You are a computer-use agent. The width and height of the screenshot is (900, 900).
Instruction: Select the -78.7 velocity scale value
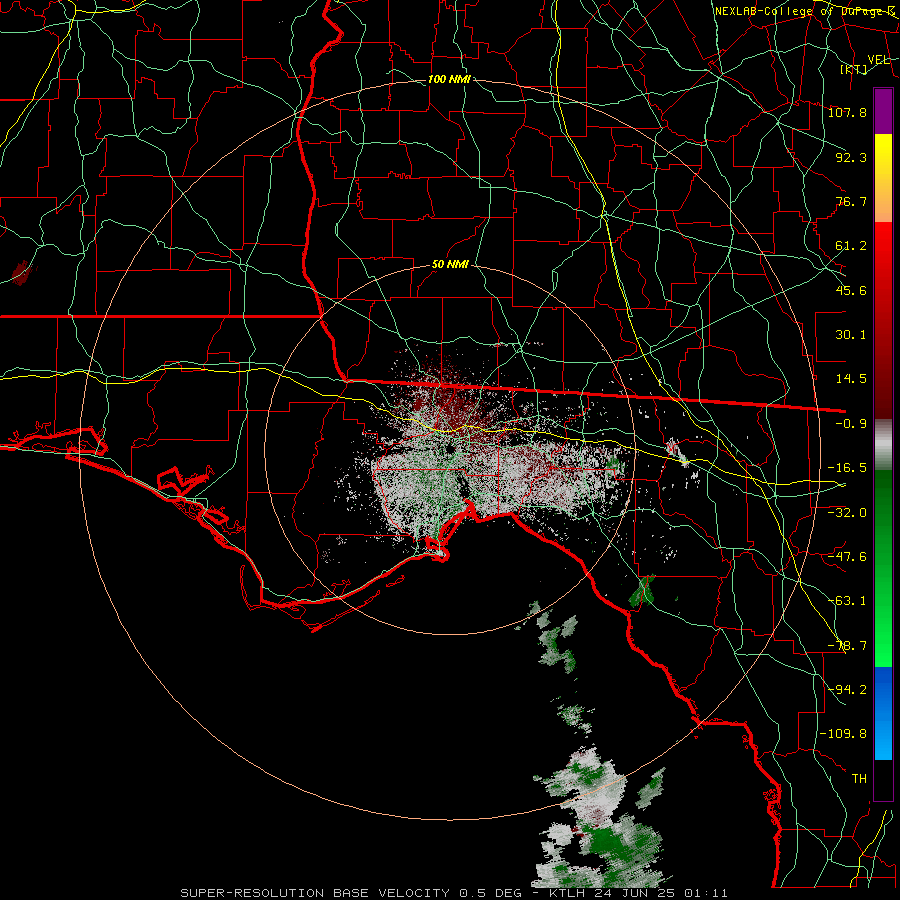coord(847,646)
